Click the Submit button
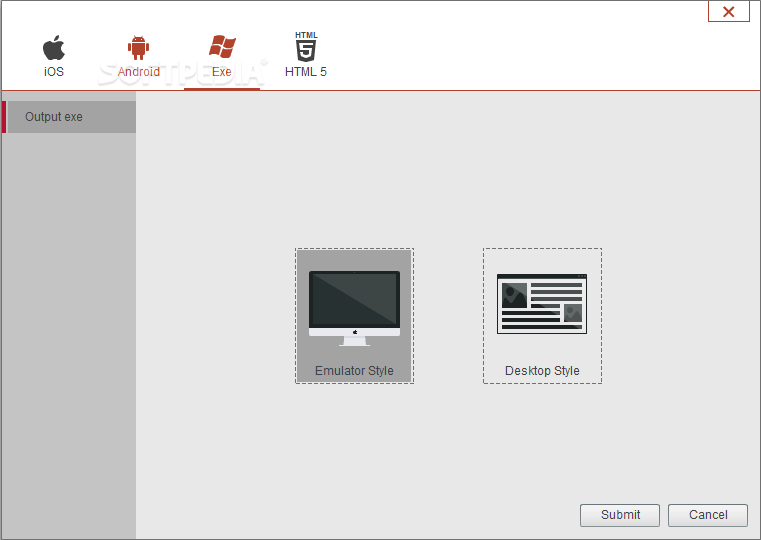The height and width of the screenshot is (540, 761). tap(620, 515)
